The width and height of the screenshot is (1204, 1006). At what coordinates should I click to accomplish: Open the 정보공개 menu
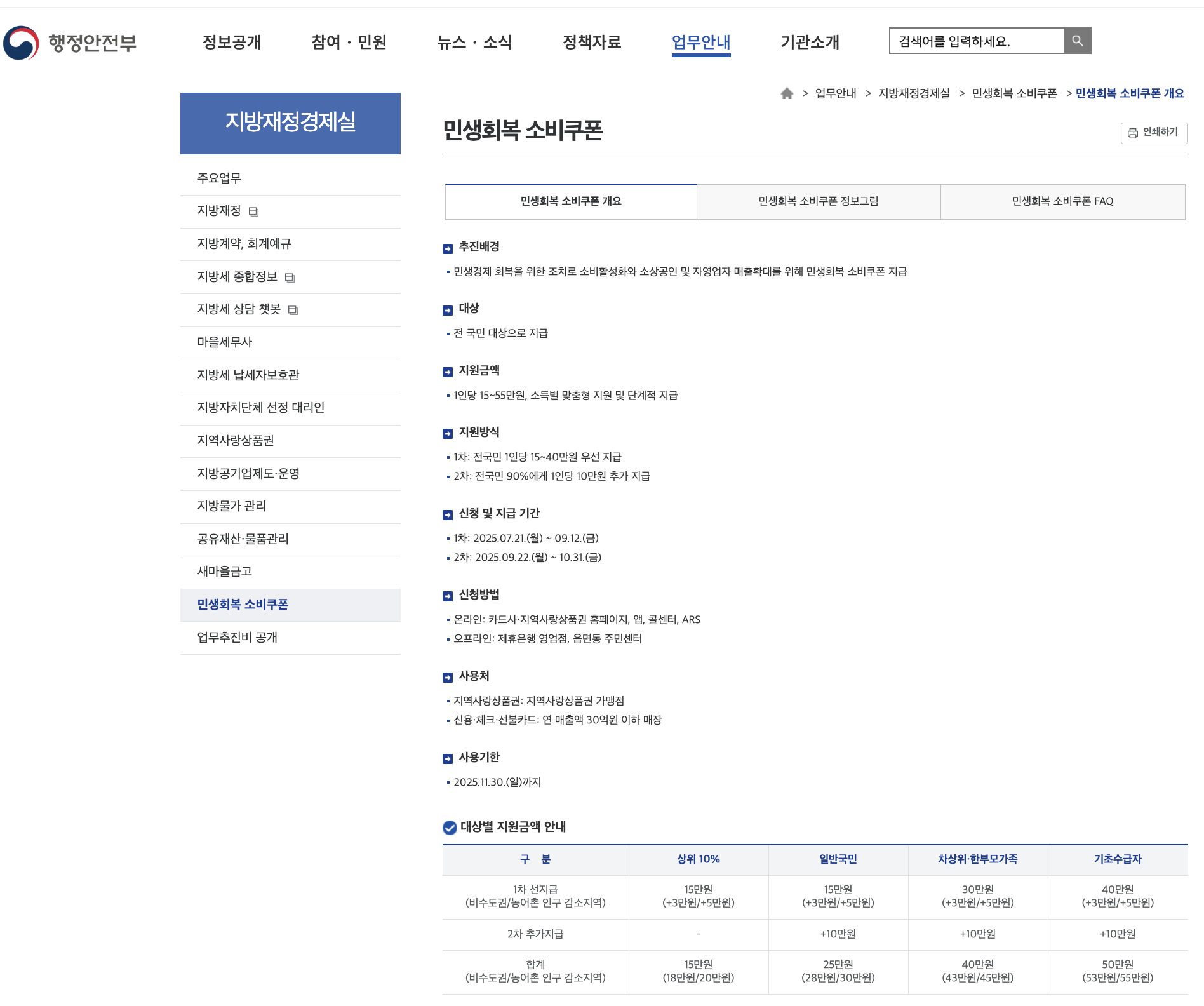coord(232,42)
